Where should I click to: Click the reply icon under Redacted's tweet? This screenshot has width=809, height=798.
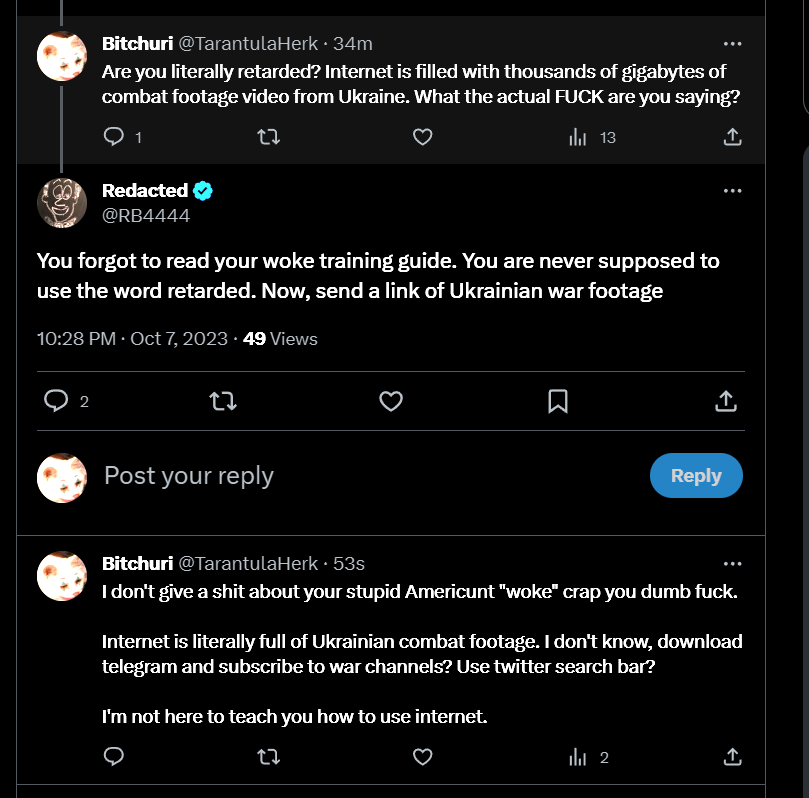click(x=56, y=401)
